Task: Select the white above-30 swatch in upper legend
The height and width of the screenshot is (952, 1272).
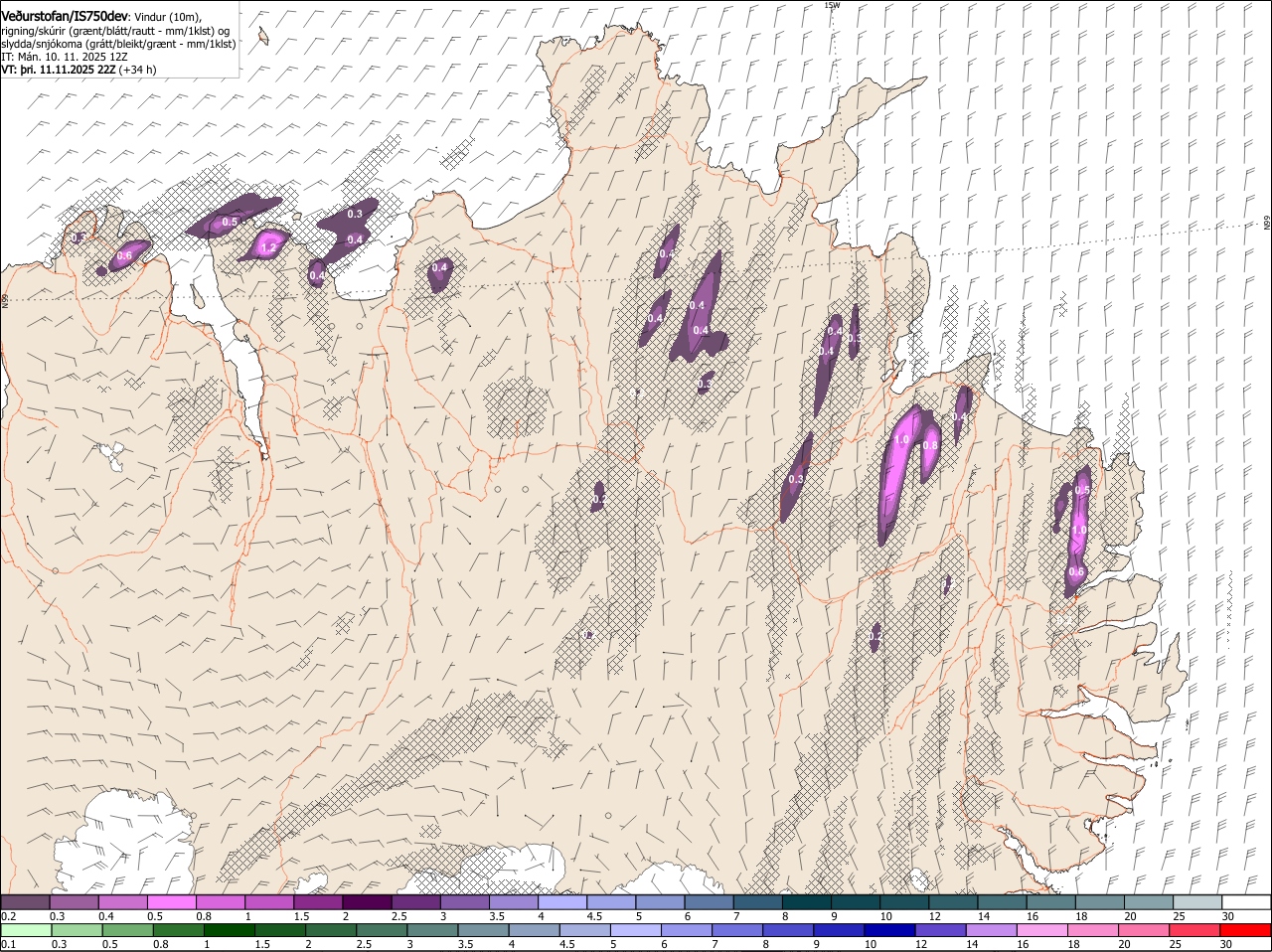Action: tap(1246, 902)
